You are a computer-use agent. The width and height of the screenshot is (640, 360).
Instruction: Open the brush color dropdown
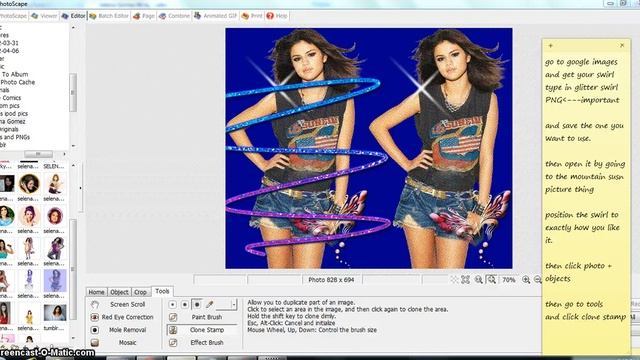coord(234,304)
